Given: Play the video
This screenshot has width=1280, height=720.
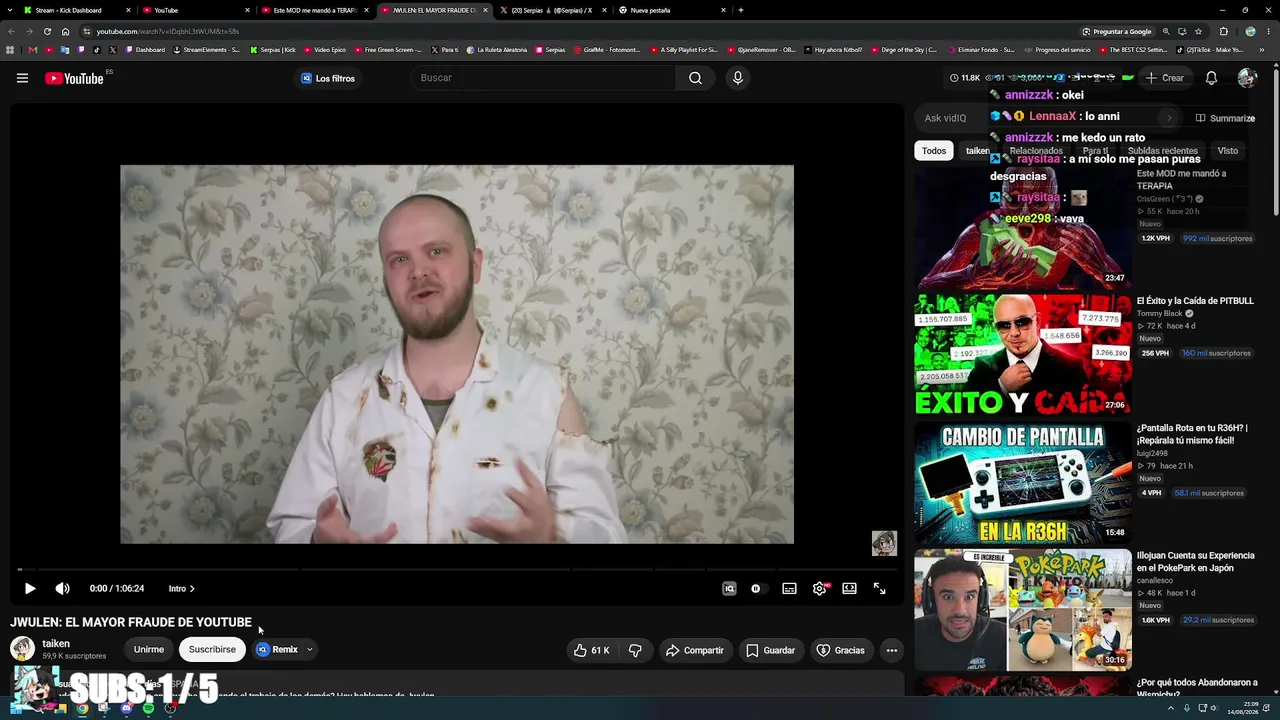Looking at the screenshot, I should [x=30, y=589].
